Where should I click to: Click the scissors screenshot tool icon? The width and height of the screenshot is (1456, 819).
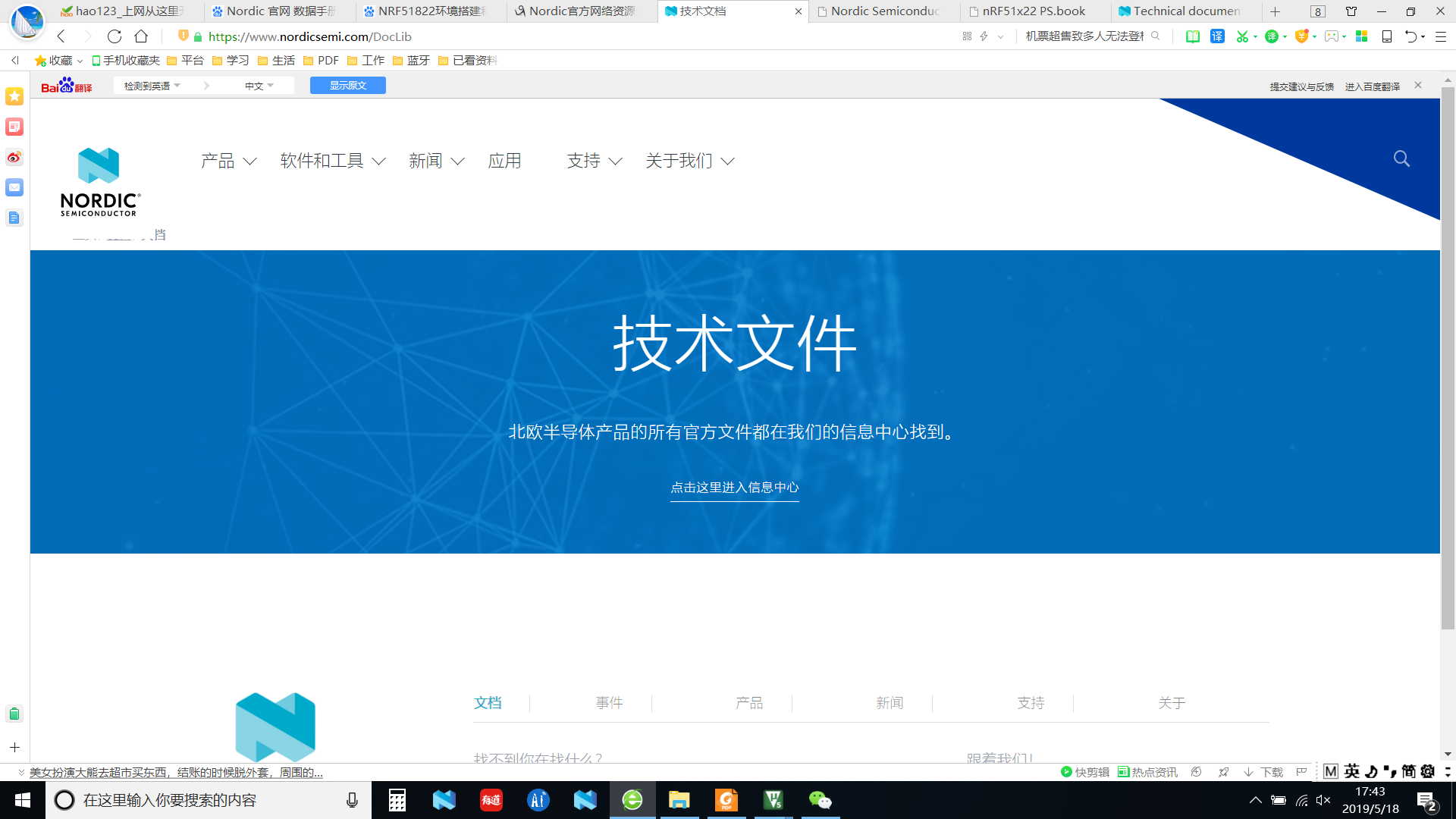pyautogui.click(x=1241, y=36)
